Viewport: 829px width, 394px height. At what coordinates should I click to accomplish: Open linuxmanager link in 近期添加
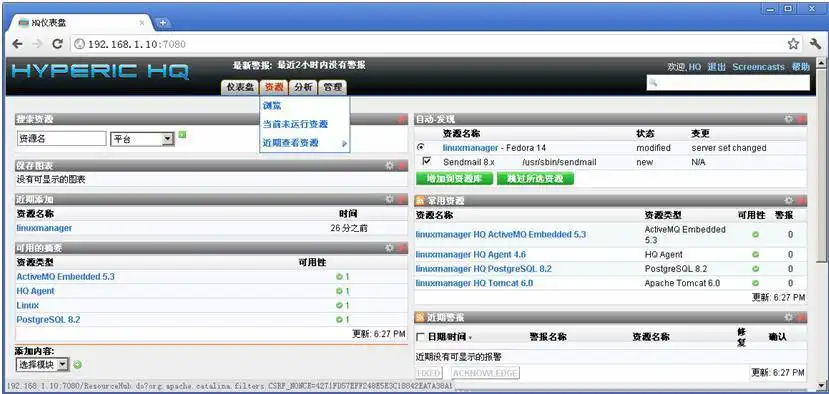[44, 228]
